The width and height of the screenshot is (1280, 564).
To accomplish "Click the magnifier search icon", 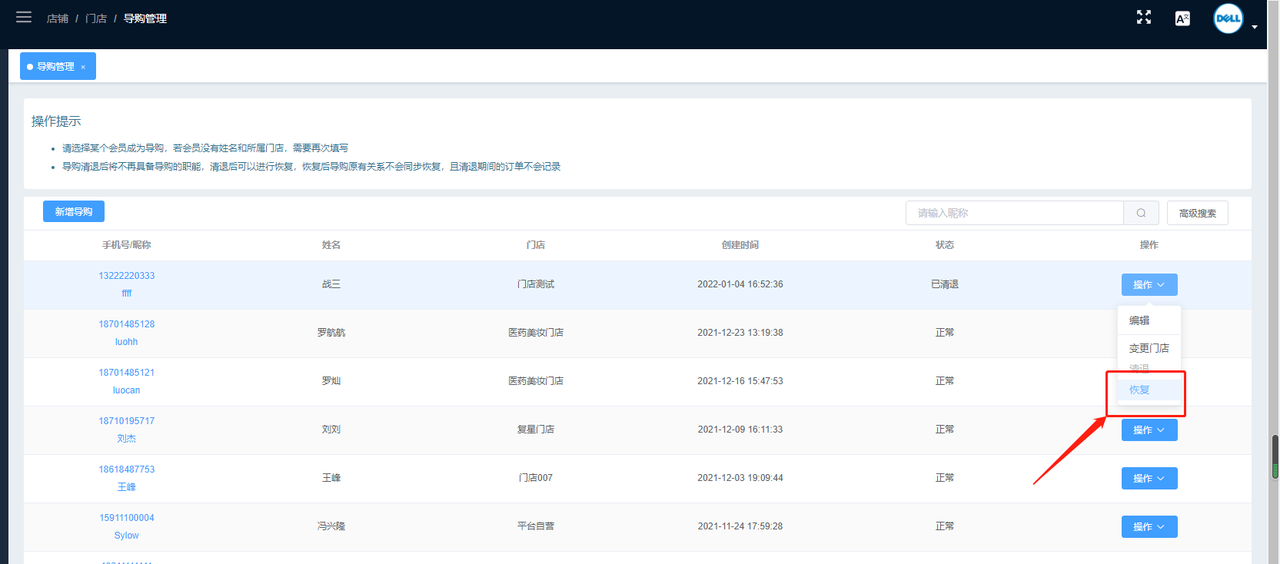I will 1141,213.
